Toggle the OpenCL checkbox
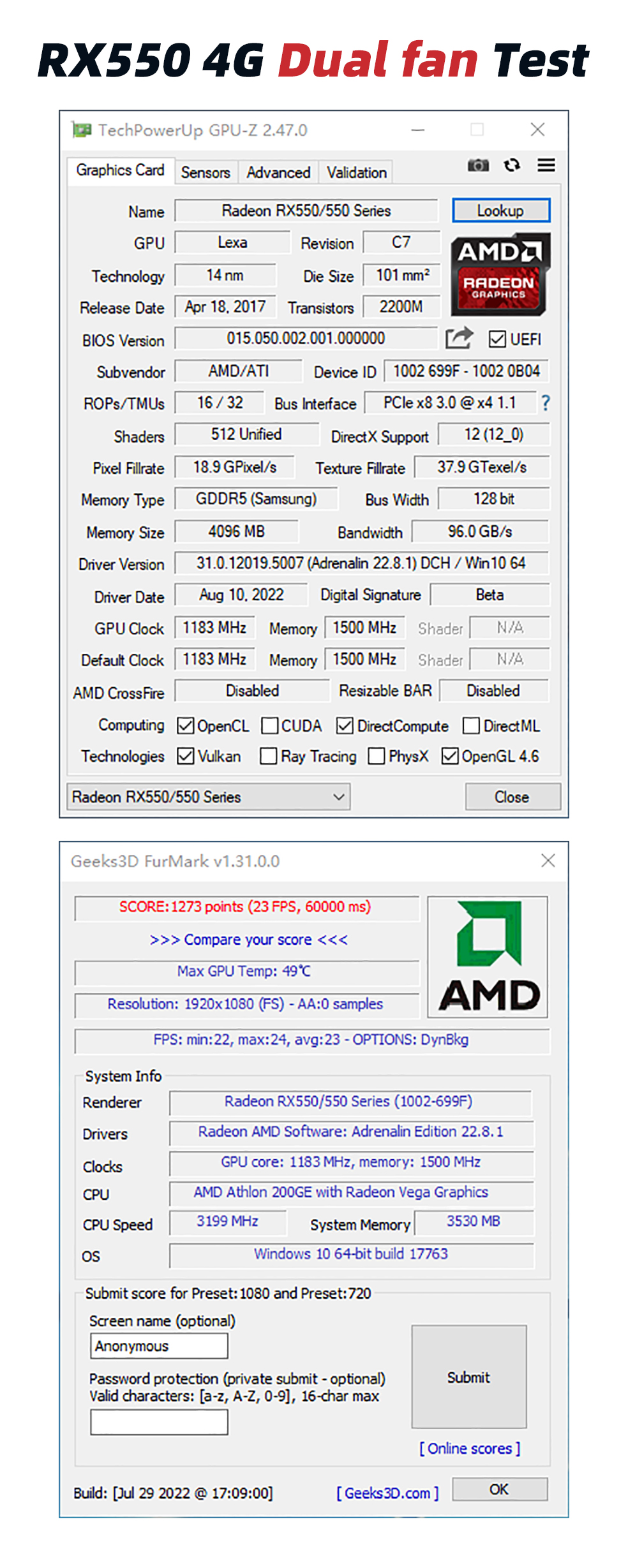The width and height of the screenshot is (628, 1568). (x=186, y=726)
